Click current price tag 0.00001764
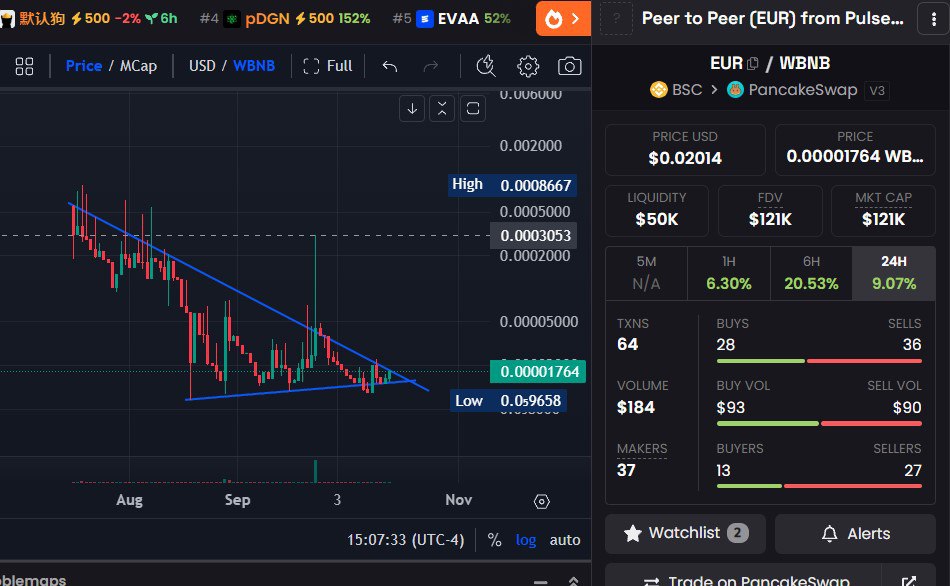950x586 pixels. (538, 371)
